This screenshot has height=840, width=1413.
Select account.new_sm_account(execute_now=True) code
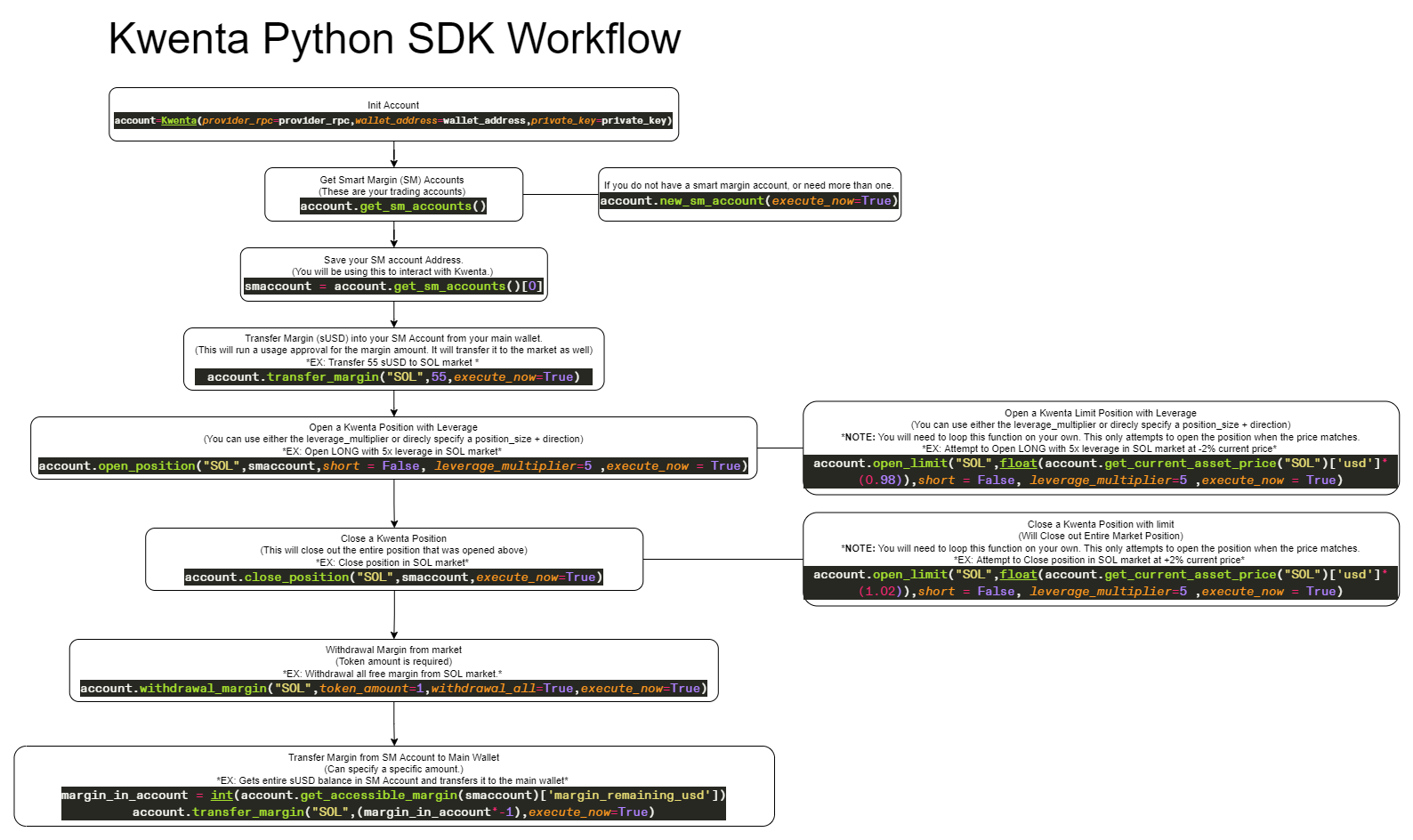click(x=749, y=200)
